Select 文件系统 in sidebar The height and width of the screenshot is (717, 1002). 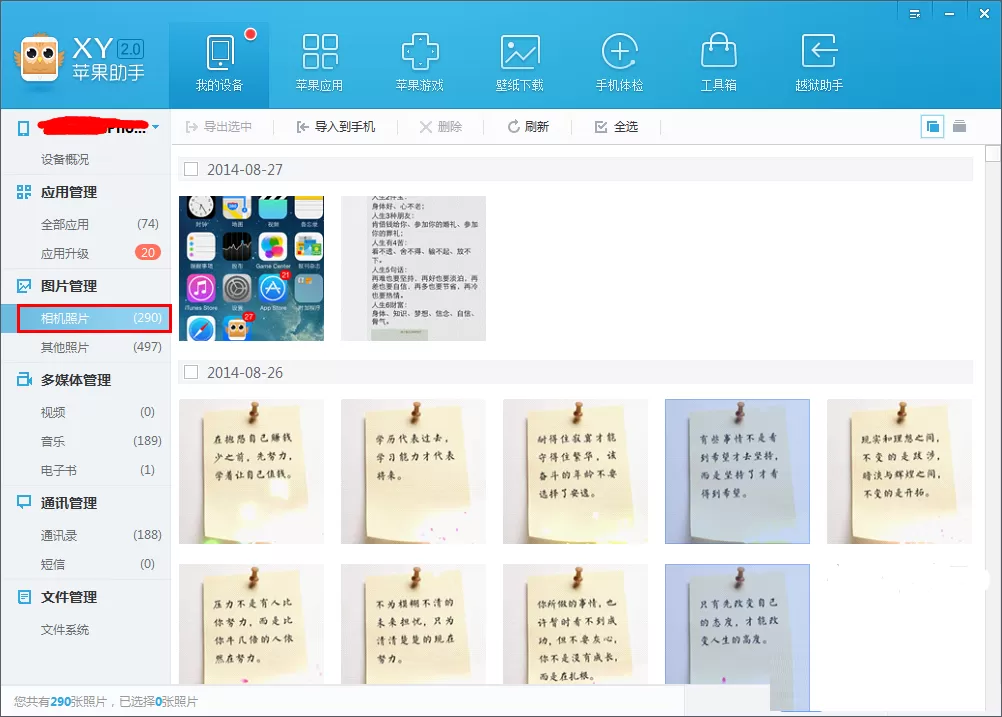click(x=65, y=629)
